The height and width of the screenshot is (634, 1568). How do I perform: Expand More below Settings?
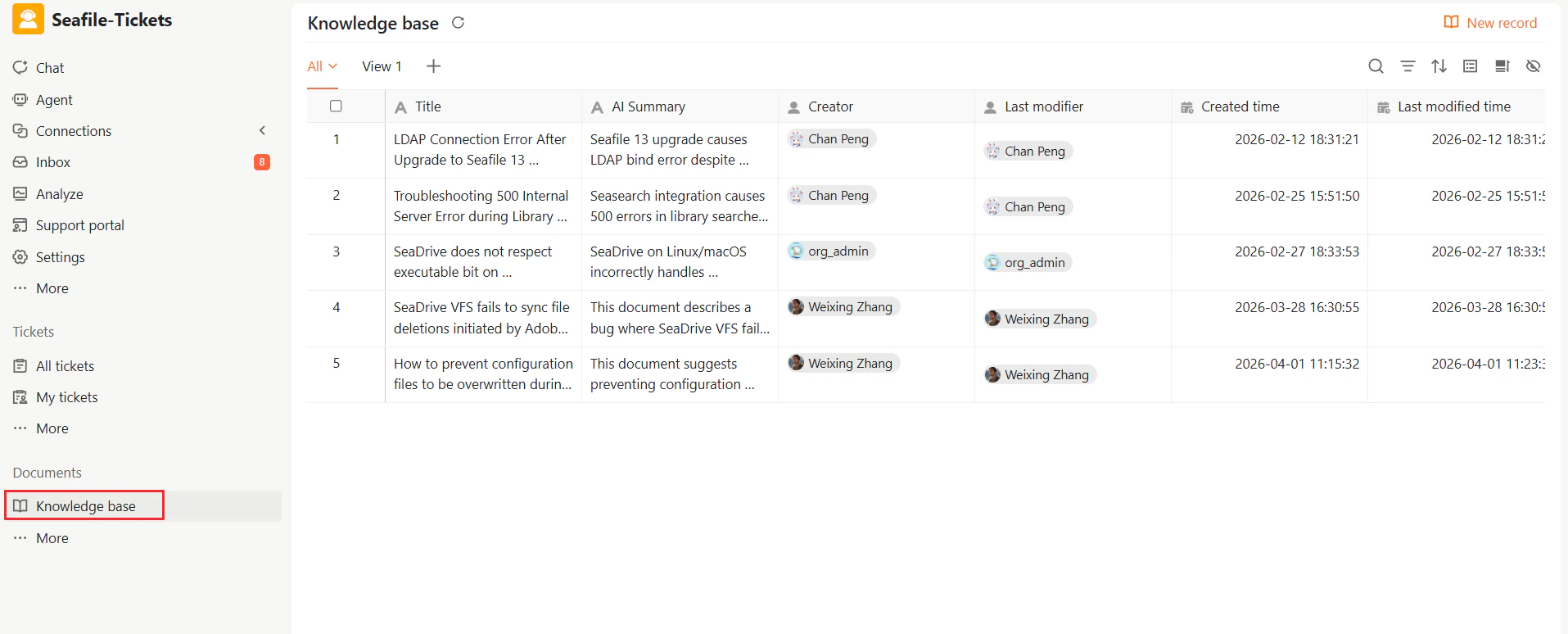pos(41,288)
